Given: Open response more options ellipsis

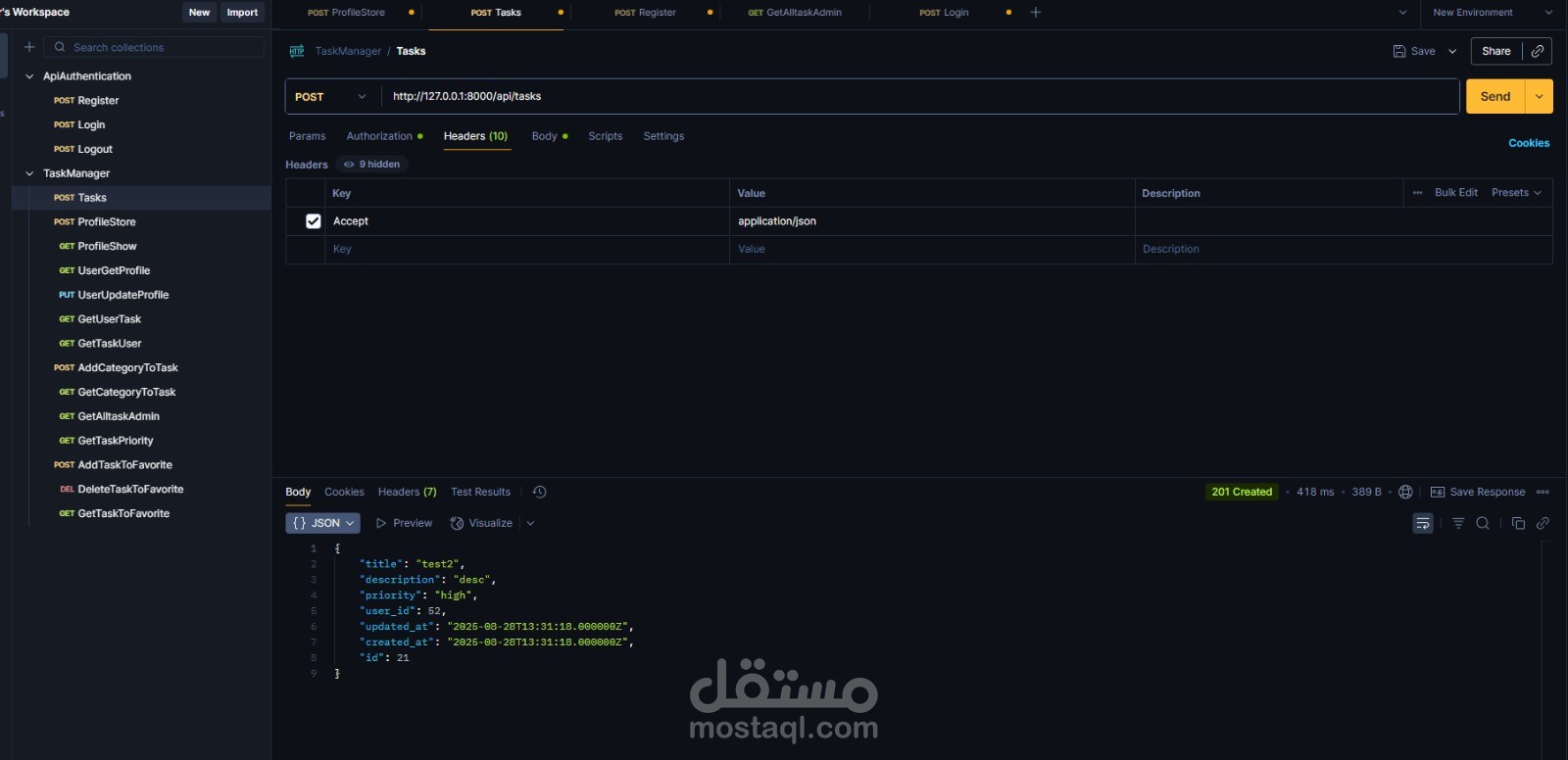Looking at the screenshot, I should 1543,492.
